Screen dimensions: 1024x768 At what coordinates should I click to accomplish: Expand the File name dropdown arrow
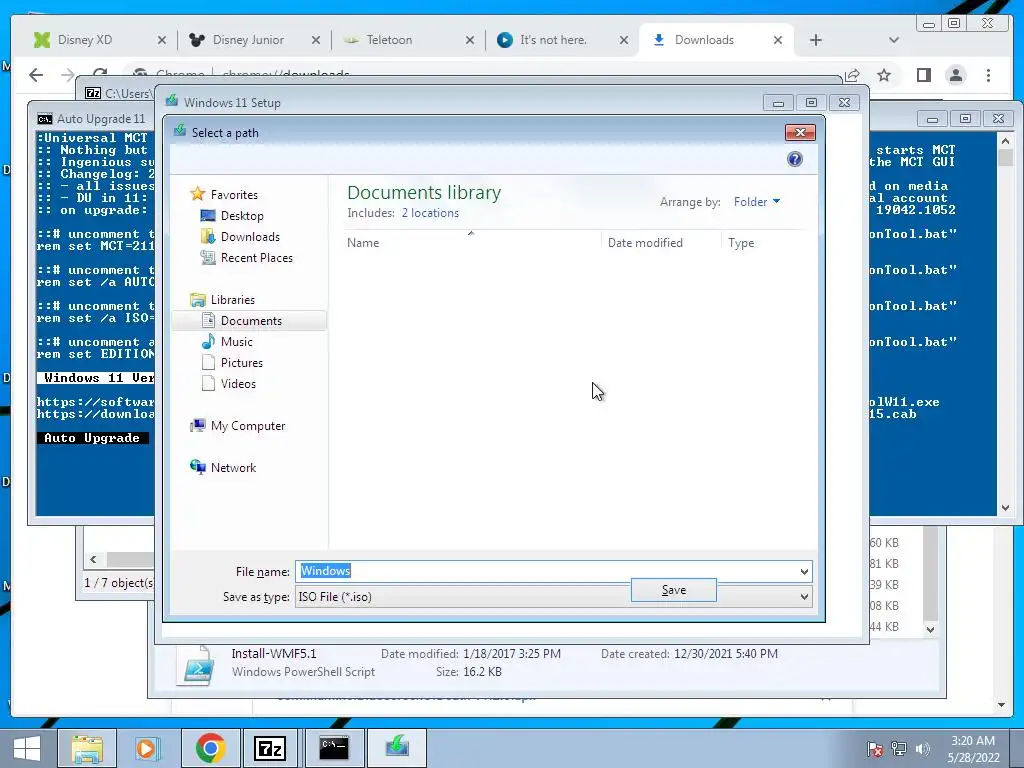(804, 571)
